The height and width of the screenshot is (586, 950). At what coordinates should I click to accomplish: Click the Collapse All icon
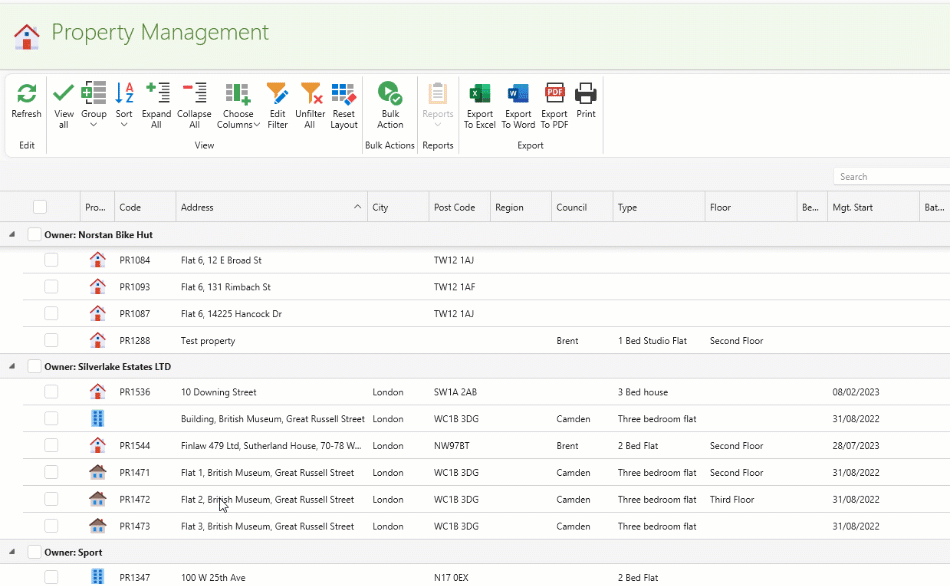click(194, 94)
